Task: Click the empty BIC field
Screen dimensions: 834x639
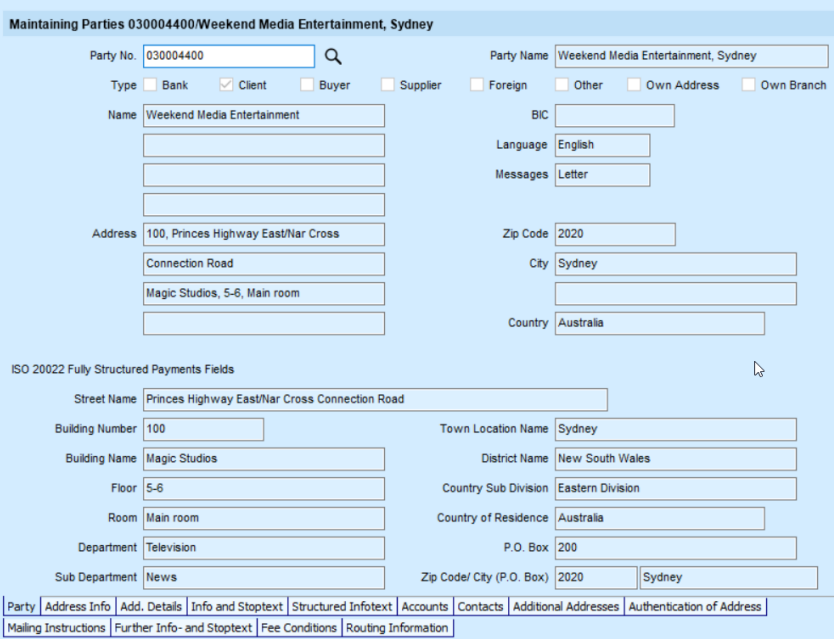Action: [x=615, y=115]
